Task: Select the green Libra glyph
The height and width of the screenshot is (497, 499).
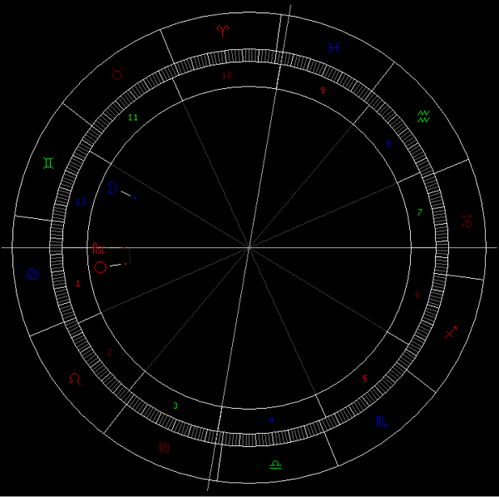Action: click(x=276, y=465)
